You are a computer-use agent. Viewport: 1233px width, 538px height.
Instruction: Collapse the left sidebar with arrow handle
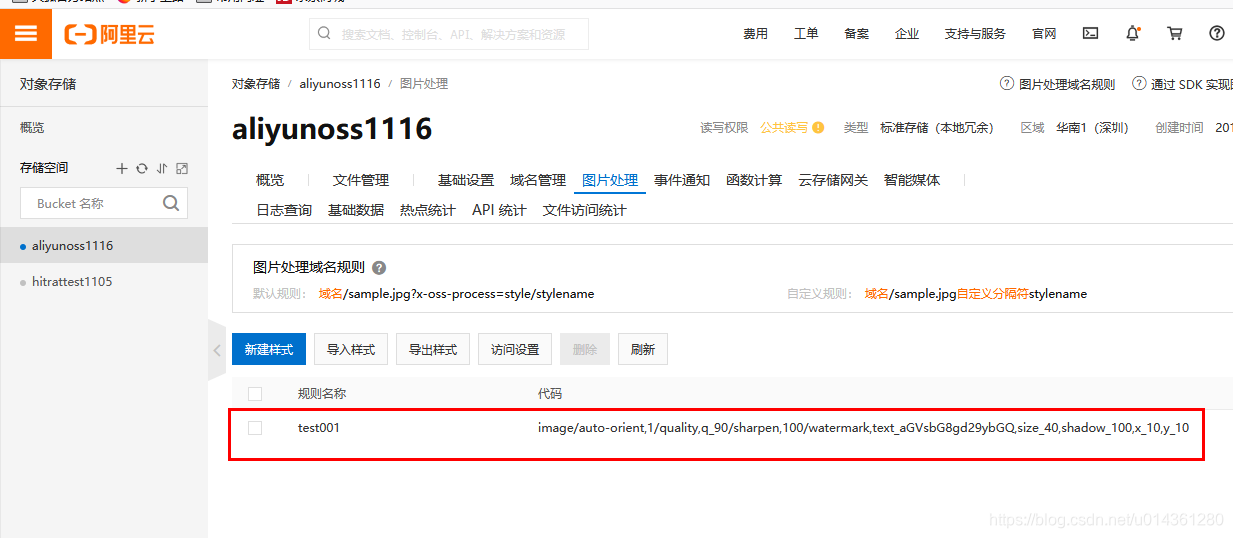tap(217, 350)
